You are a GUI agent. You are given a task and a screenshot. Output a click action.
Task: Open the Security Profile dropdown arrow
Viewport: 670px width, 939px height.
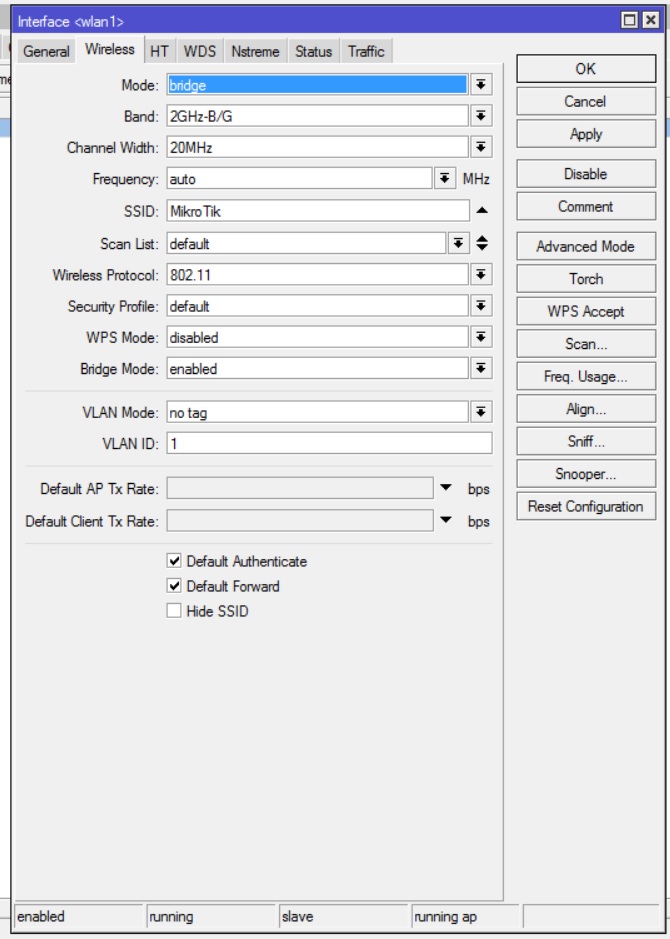[481, 306]
